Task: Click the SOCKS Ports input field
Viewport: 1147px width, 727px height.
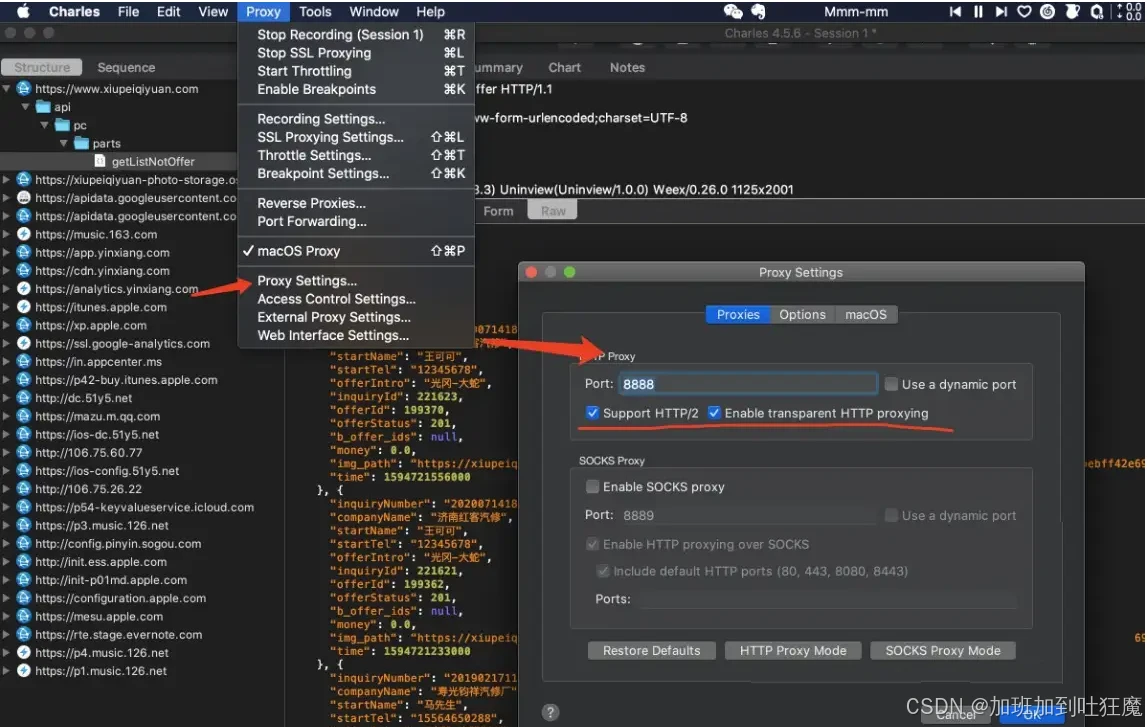Action: [827, 599]
